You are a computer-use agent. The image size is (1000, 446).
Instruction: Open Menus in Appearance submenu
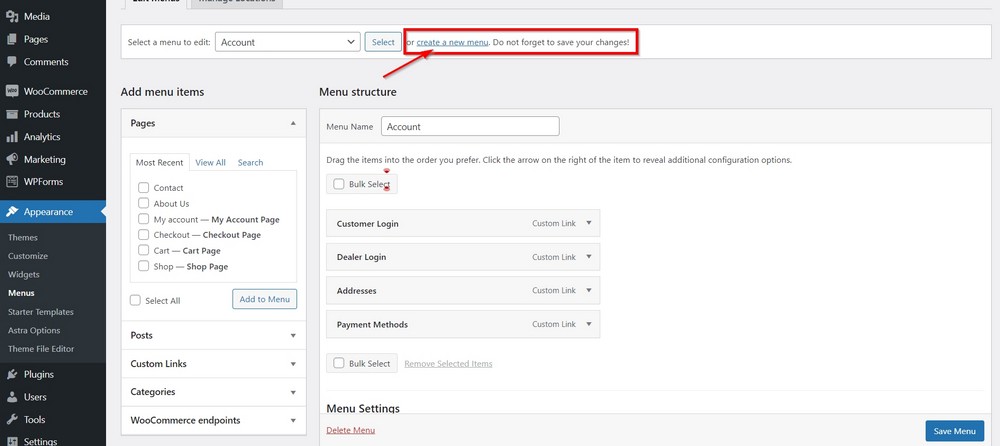pyautogui.click(x=21, y=294)
